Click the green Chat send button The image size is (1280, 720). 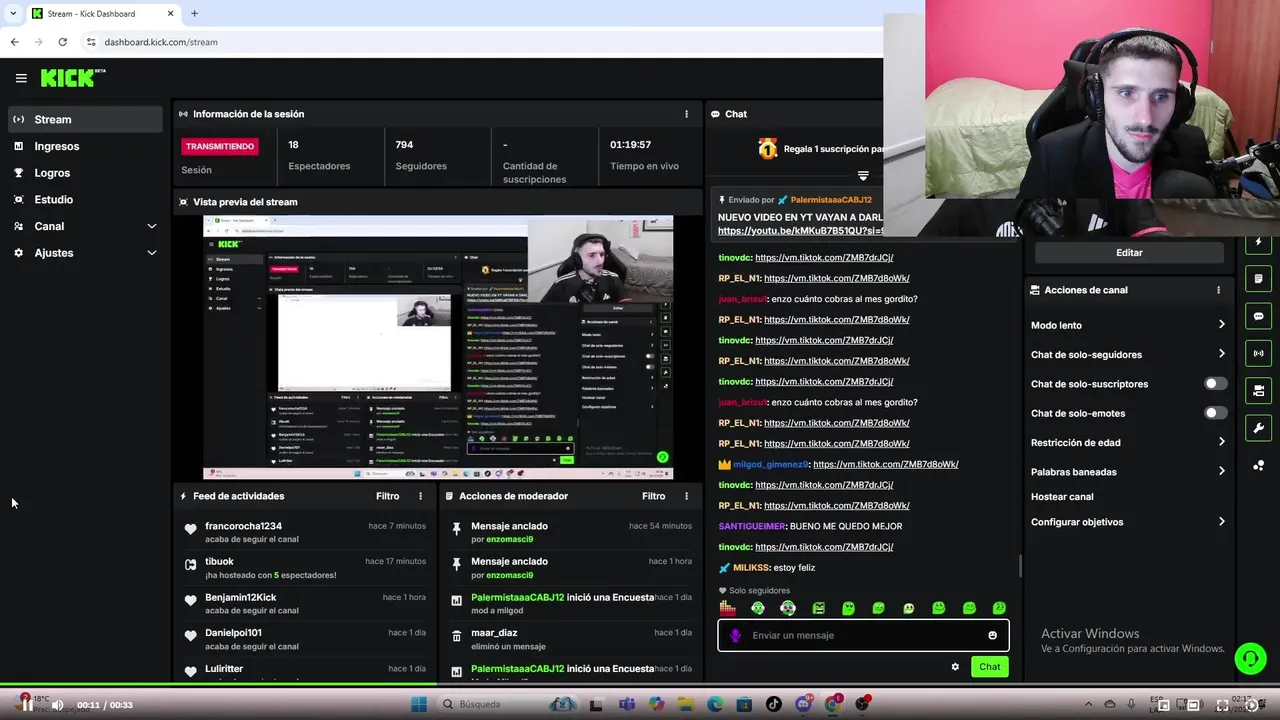coord(989,667)
